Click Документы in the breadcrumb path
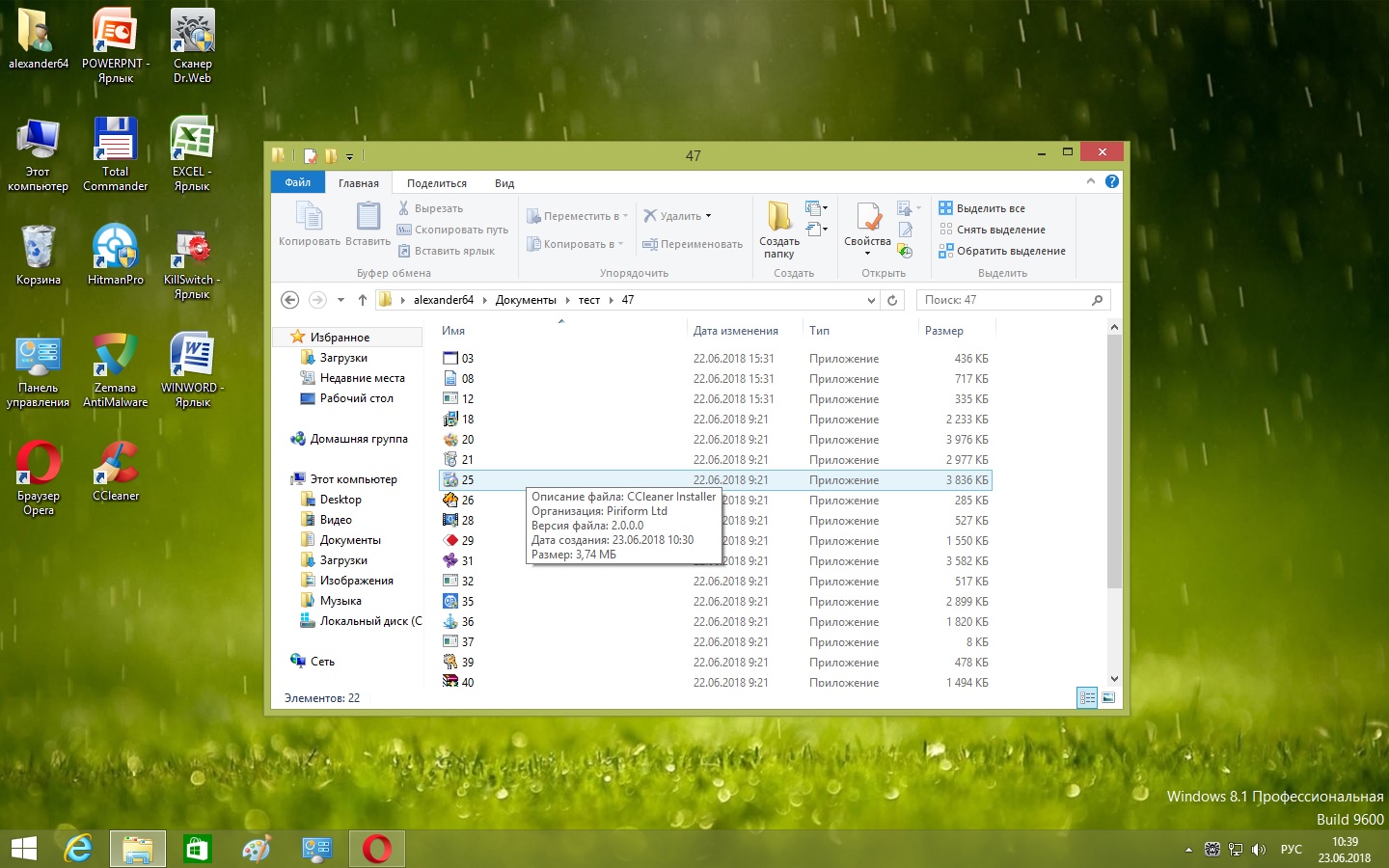 [526, 300]
